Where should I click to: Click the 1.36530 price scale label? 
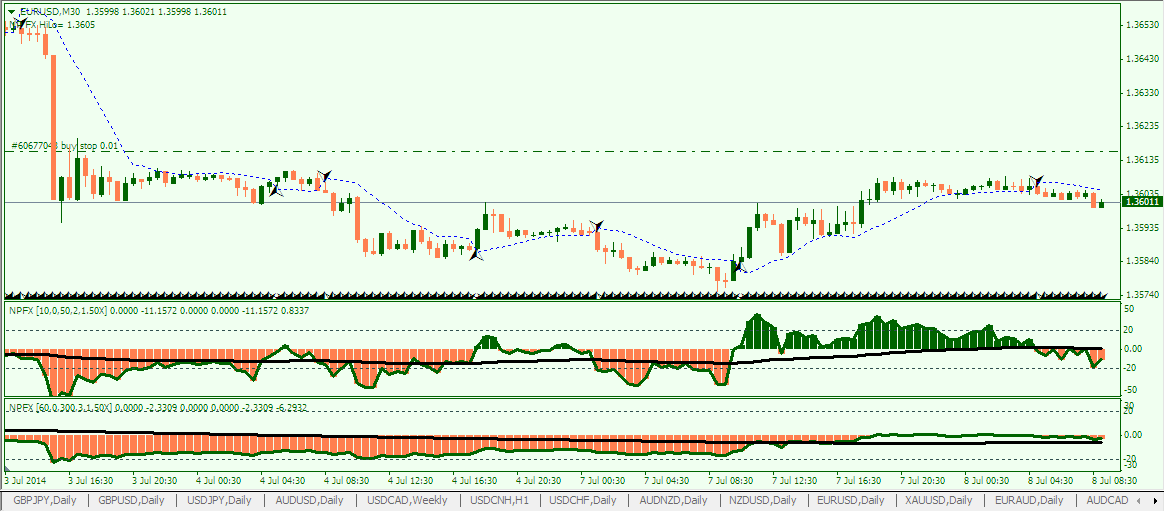[x=1140, y=25]
